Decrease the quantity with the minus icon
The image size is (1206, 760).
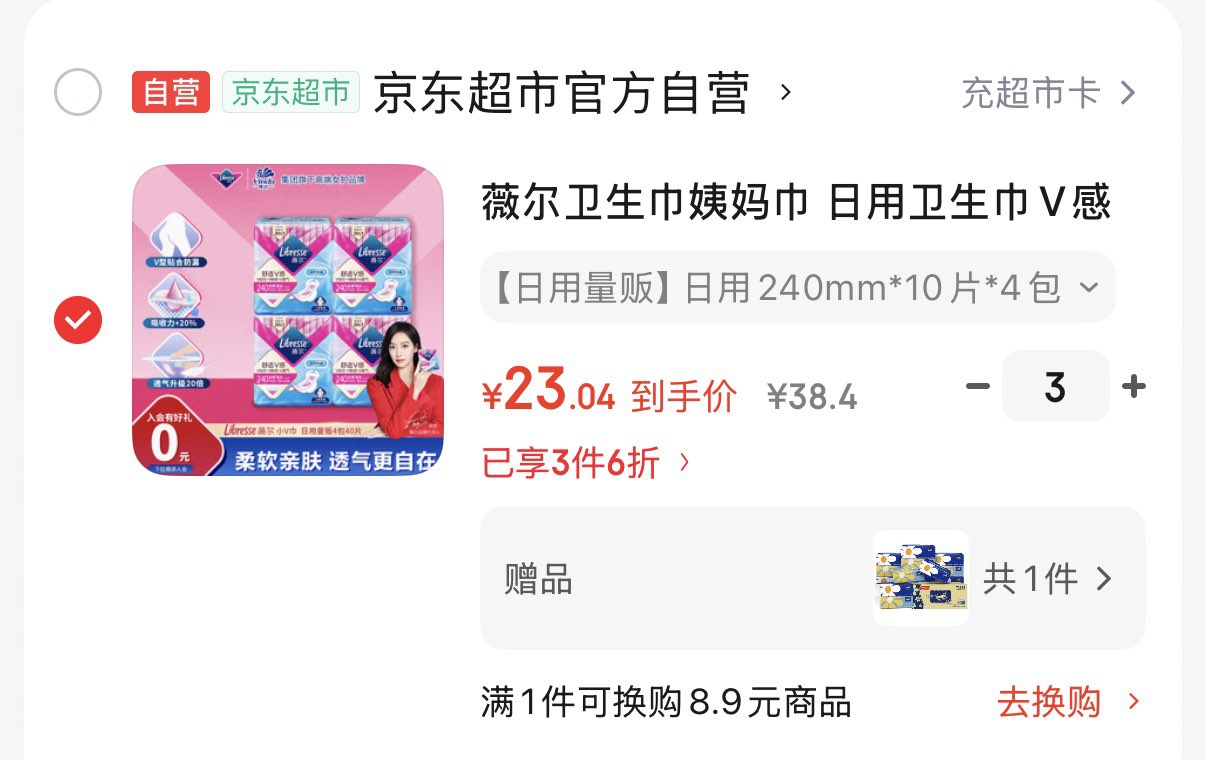978,386
